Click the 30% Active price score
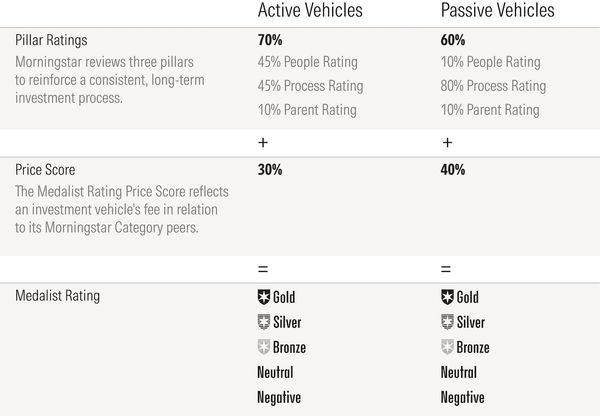The height and width of the screenshot is (416, 600). coord(270,170)
